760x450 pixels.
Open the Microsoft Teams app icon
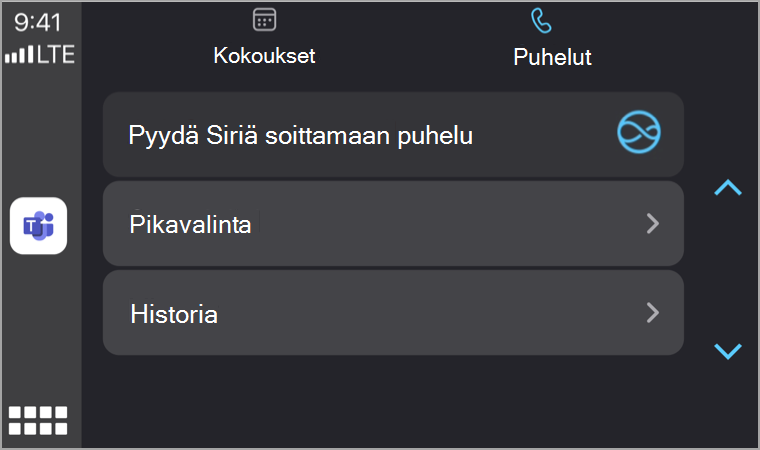tap(38, 225)
